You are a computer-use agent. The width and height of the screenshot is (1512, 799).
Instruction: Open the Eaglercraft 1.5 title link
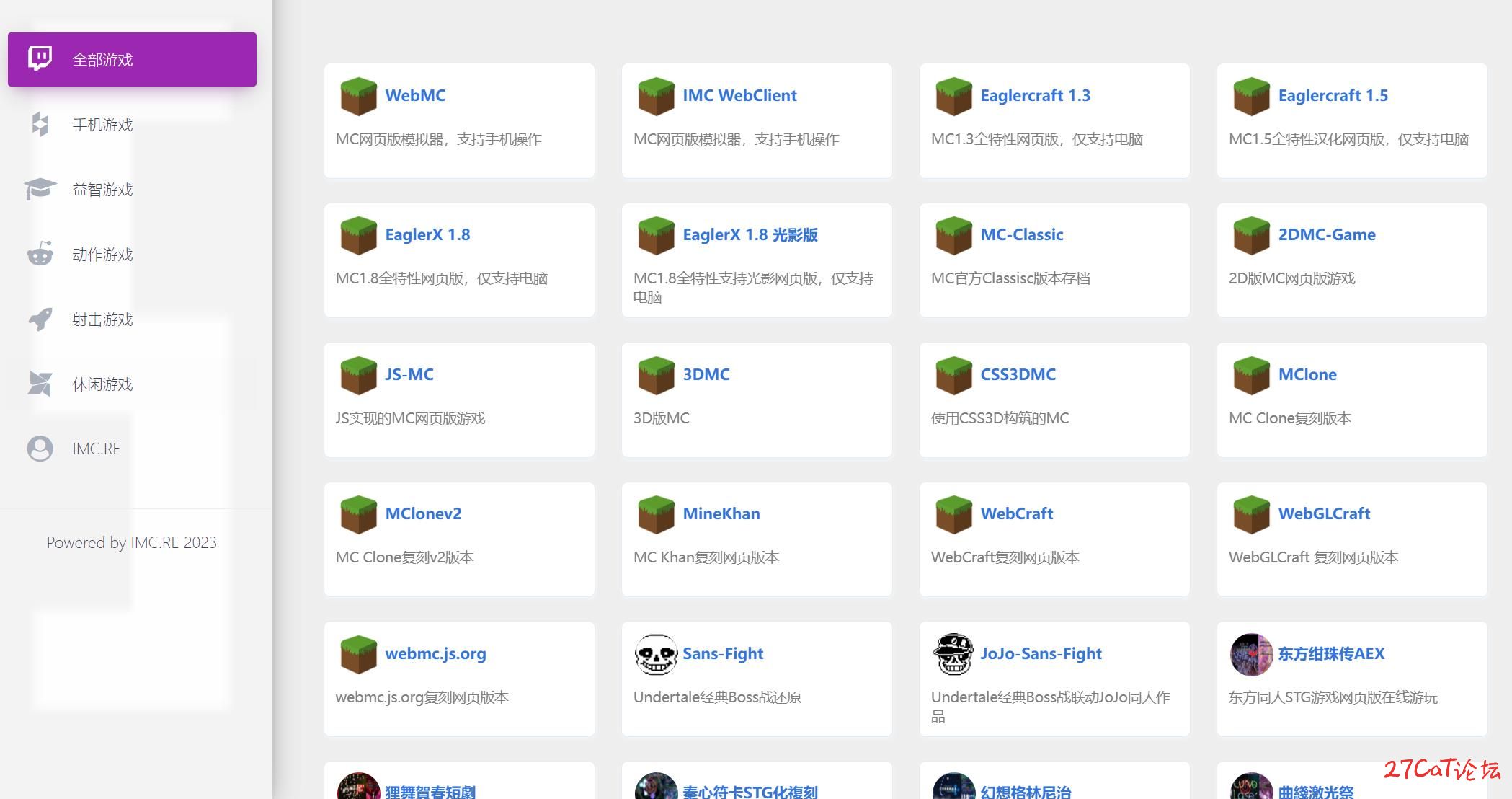point(1333,95)
